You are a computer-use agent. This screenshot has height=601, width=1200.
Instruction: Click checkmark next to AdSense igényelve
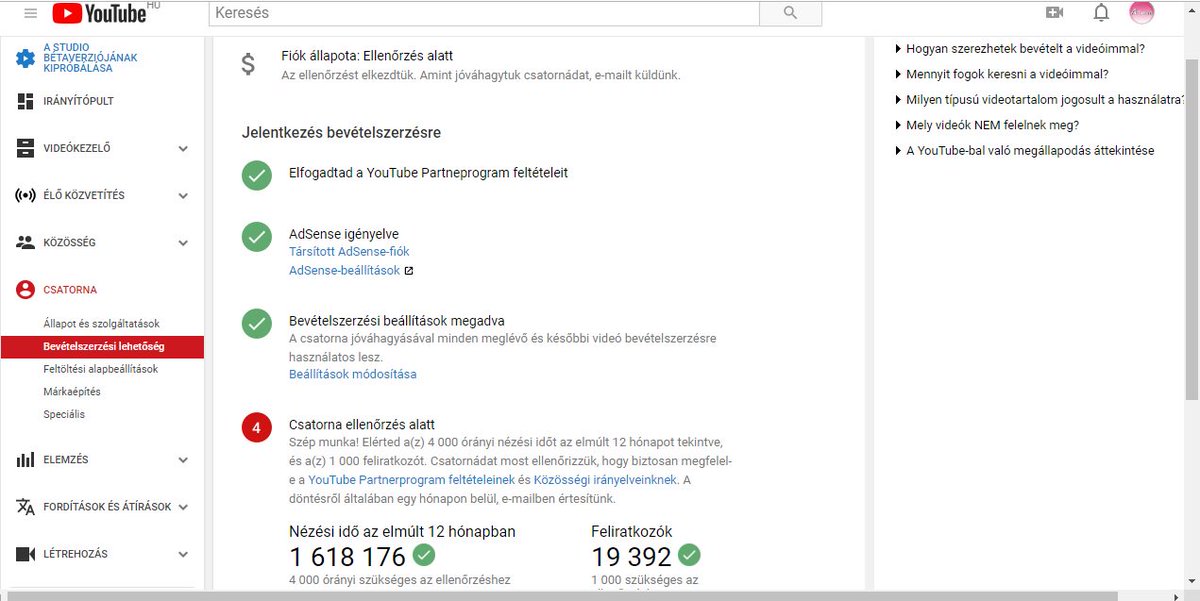257,237
